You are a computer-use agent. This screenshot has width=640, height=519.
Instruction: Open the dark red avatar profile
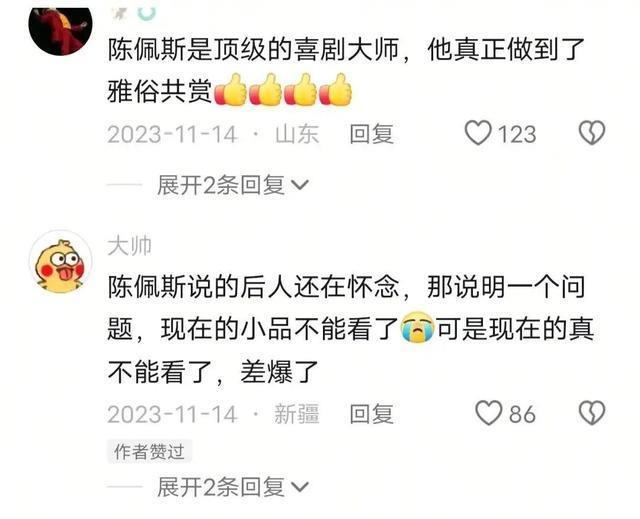point(60,29)
